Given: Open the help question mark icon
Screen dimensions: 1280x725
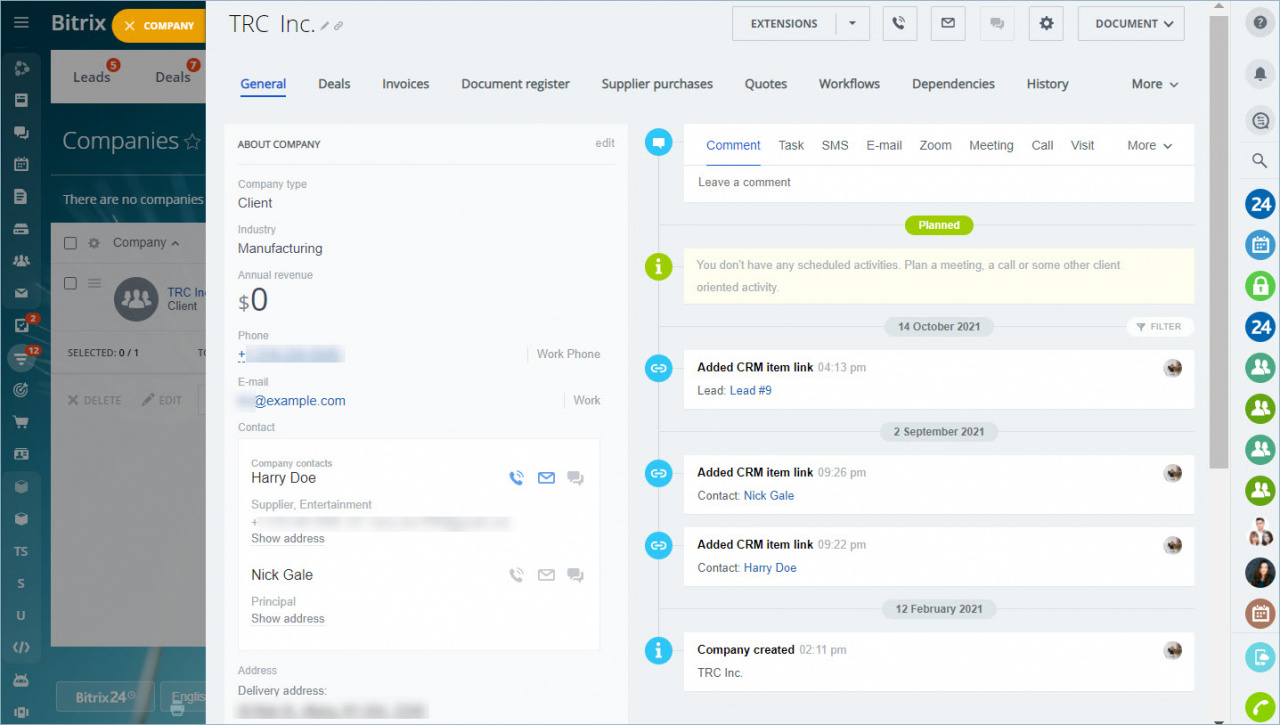Looking at the screenshot, I should pyautogui.click(x=1260, y=24).
